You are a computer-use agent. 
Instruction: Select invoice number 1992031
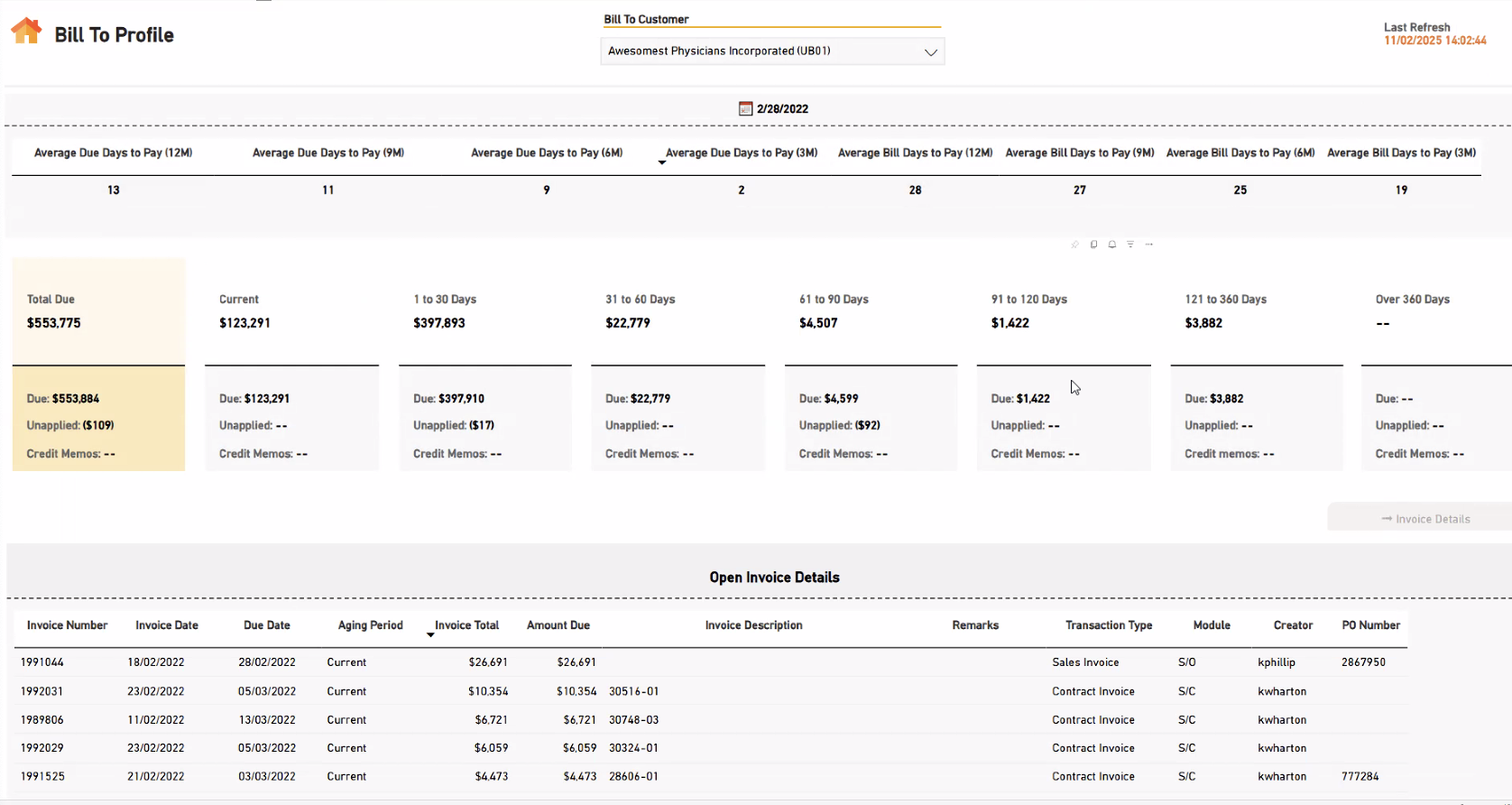point(42,691)
